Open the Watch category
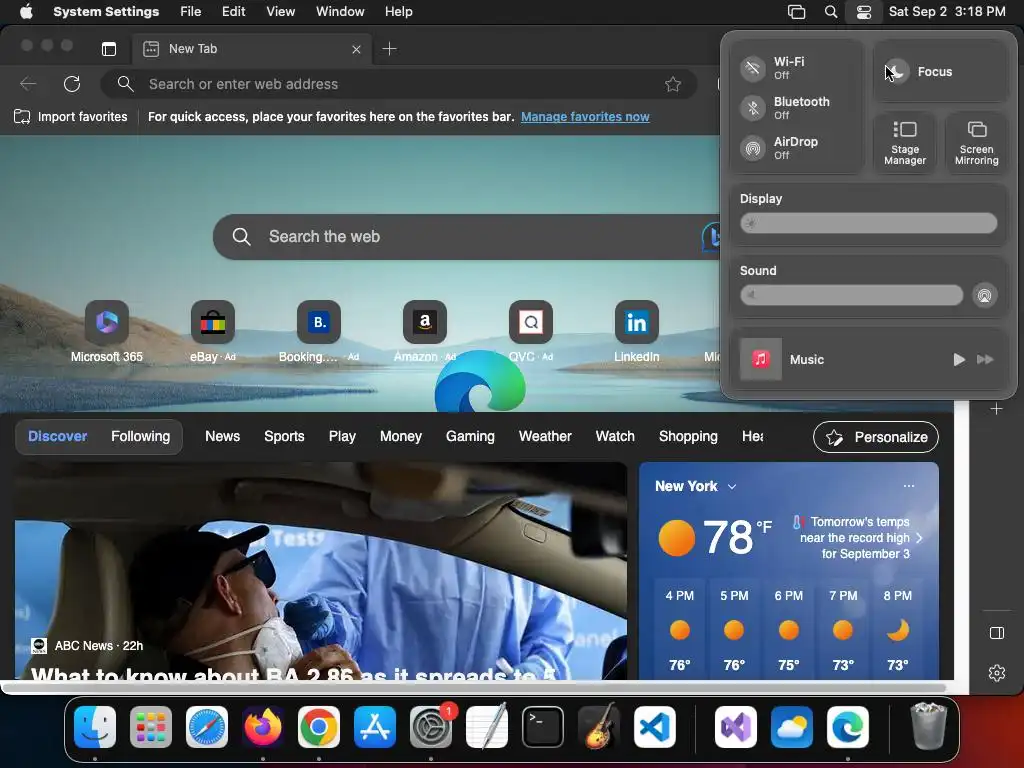 615,436
